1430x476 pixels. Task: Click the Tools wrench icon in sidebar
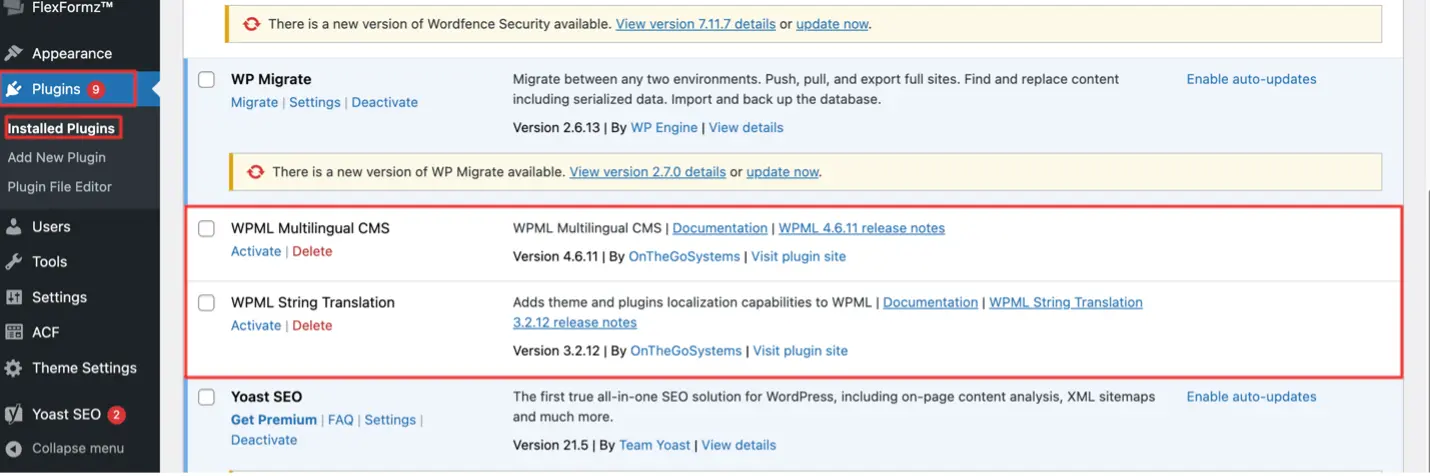(14, 262)
